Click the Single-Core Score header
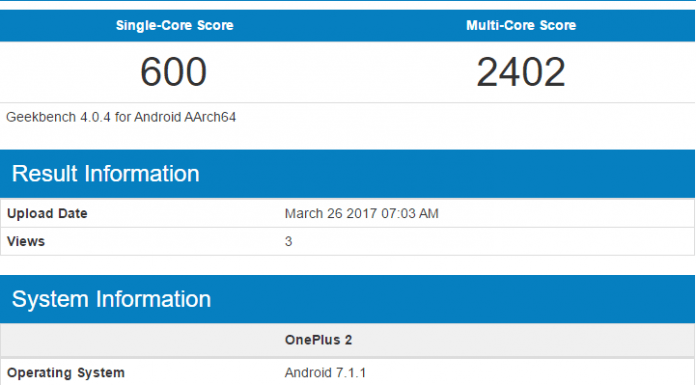 174,25
